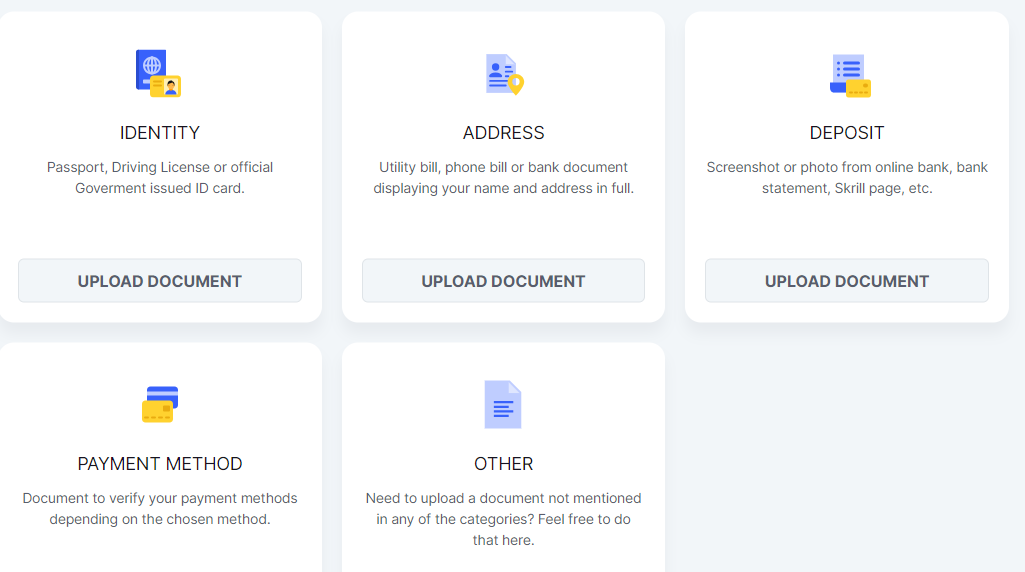Image resolution: width=1025 pixels, height=572 pixels.
Task: Select the OTHER heading
Action: coord(503,464)
